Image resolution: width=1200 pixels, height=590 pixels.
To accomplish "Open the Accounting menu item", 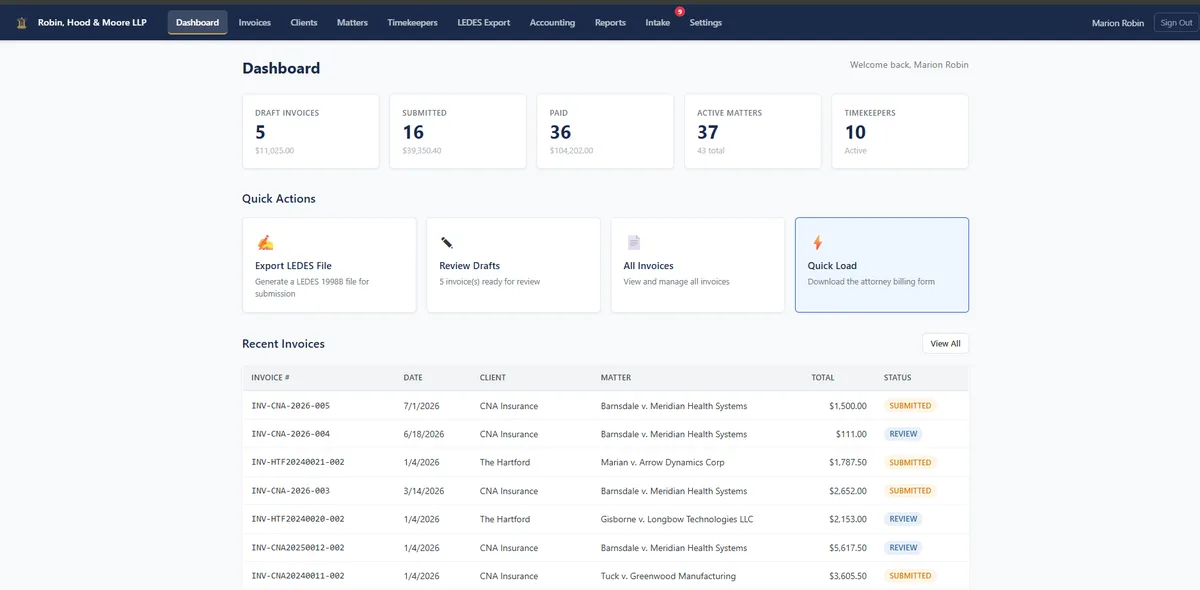I will (x=552, y=22).
